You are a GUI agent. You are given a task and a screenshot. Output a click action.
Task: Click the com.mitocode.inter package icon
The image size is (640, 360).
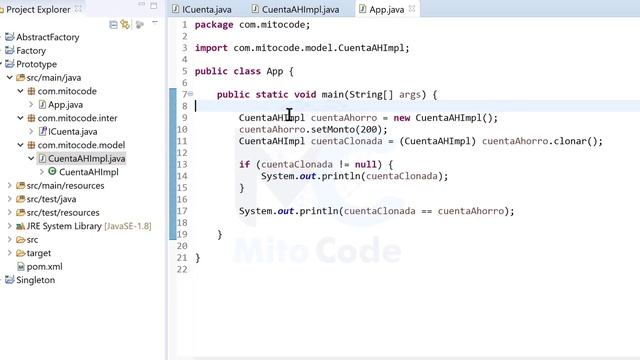tap(31, 118)
